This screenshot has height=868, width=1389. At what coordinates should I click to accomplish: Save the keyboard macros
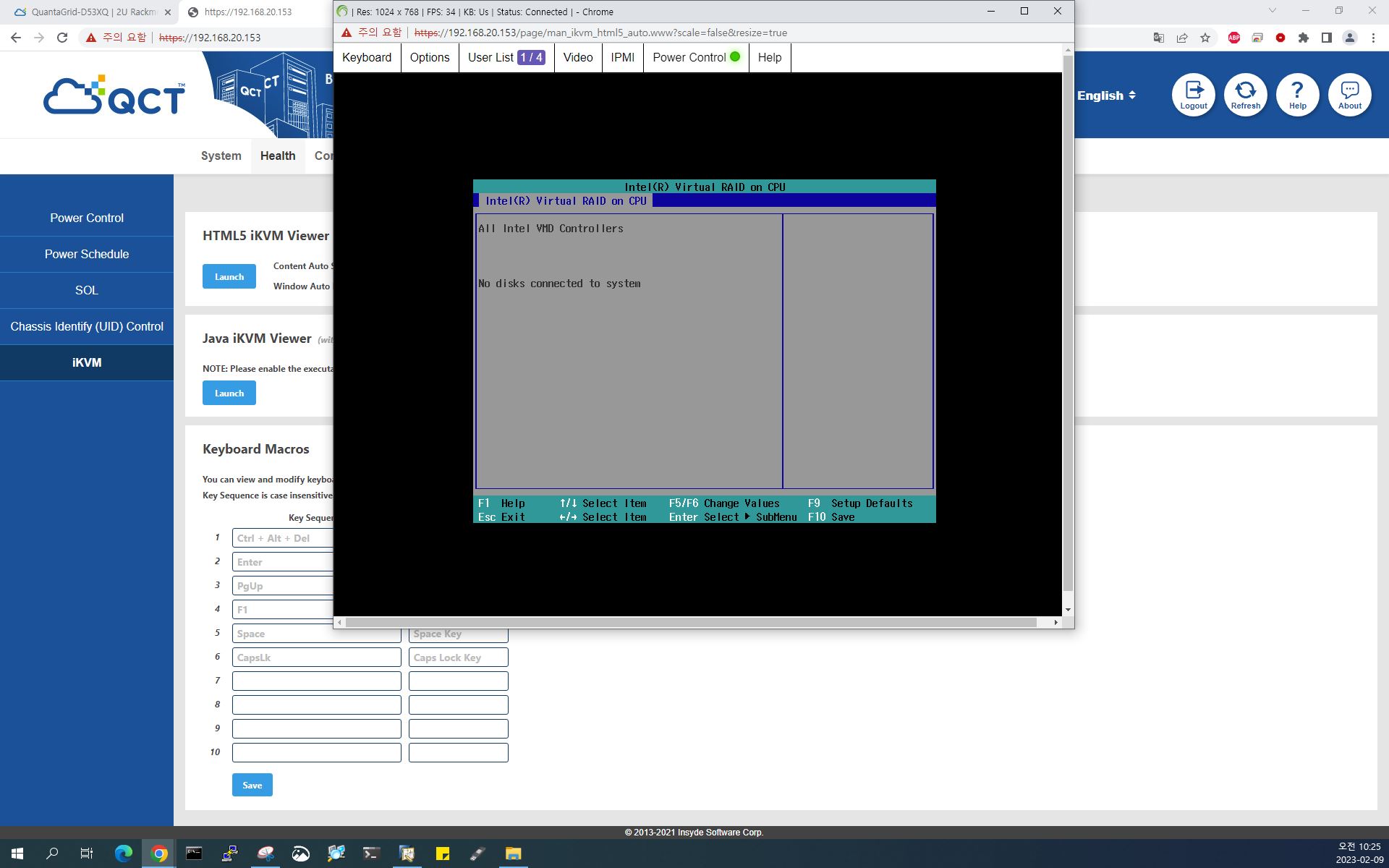(252, 785)
